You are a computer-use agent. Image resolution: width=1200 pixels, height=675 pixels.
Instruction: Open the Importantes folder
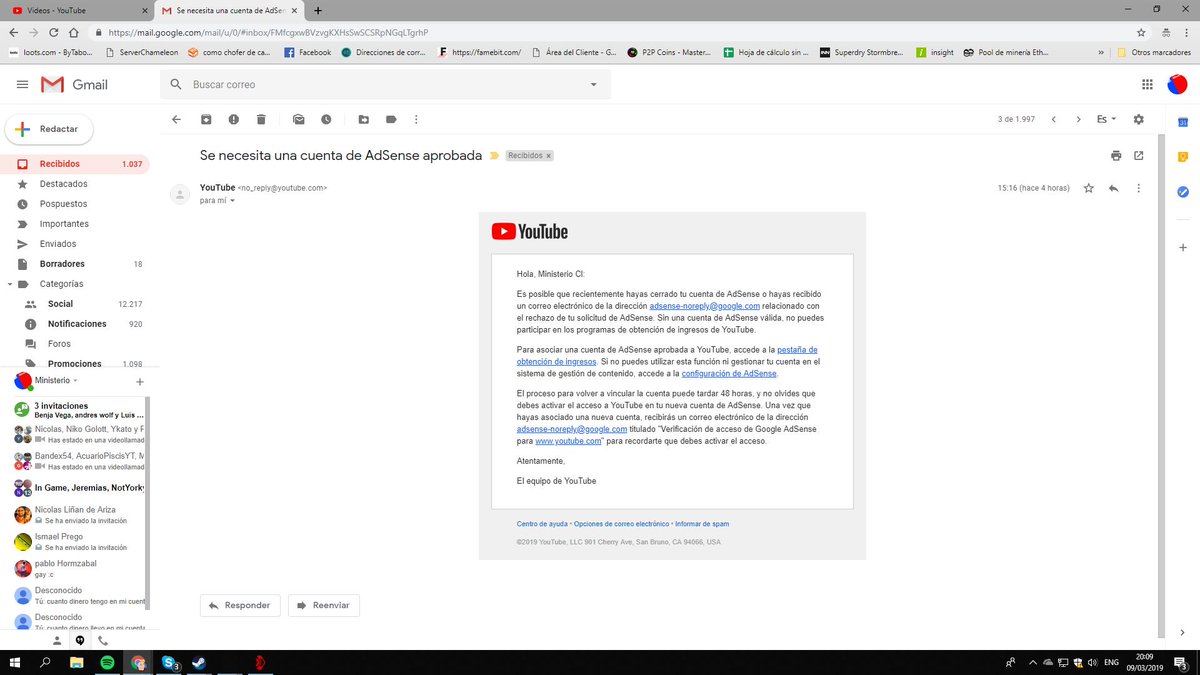(76, 224)
